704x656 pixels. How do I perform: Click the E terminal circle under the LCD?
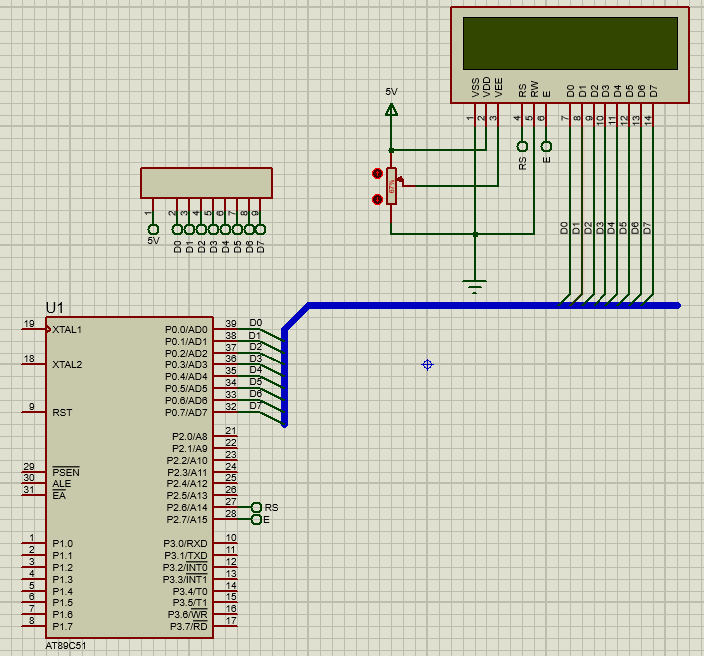click(546, 146)
